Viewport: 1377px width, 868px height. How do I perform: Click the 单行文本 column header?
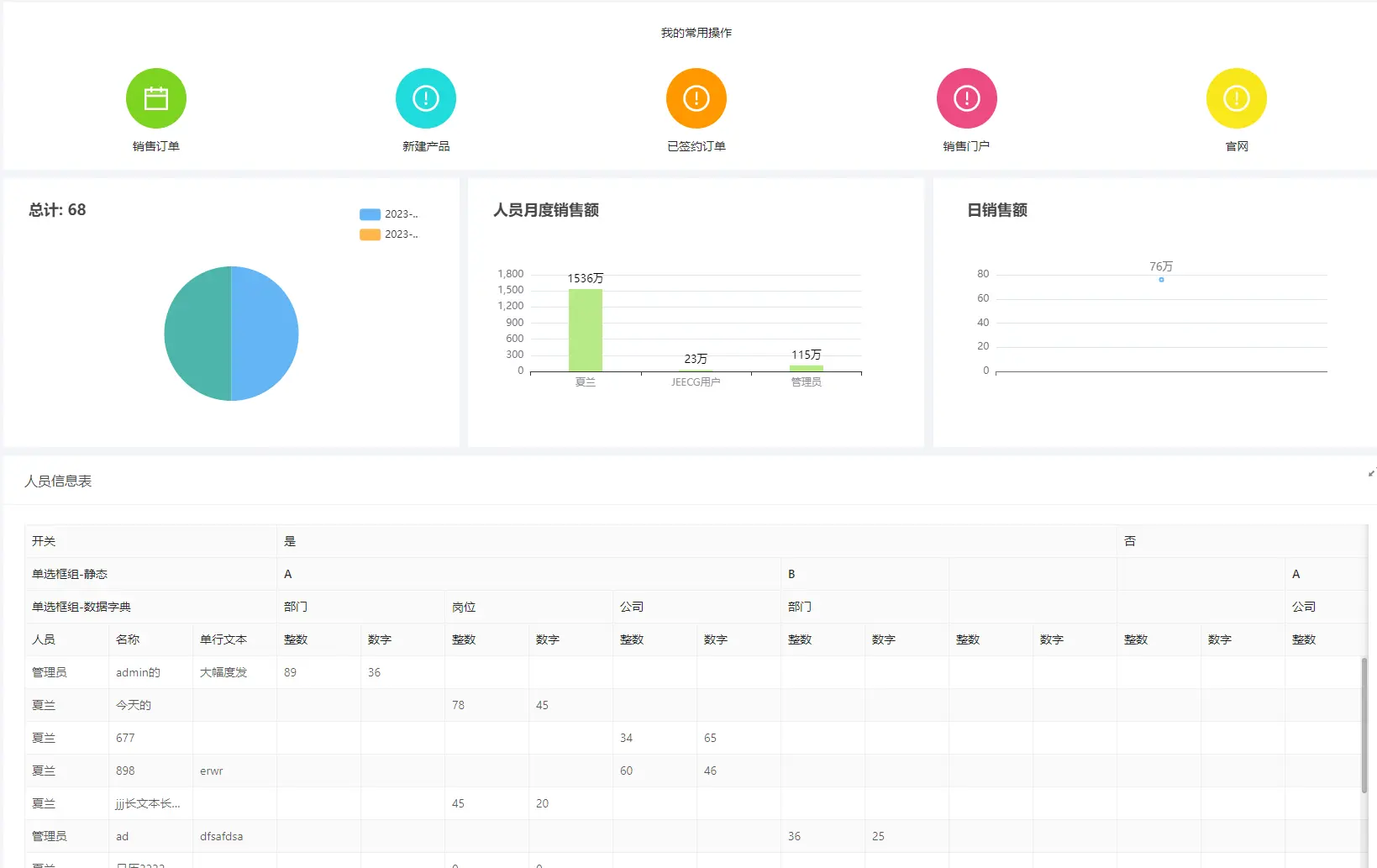[x=235, y=639]
